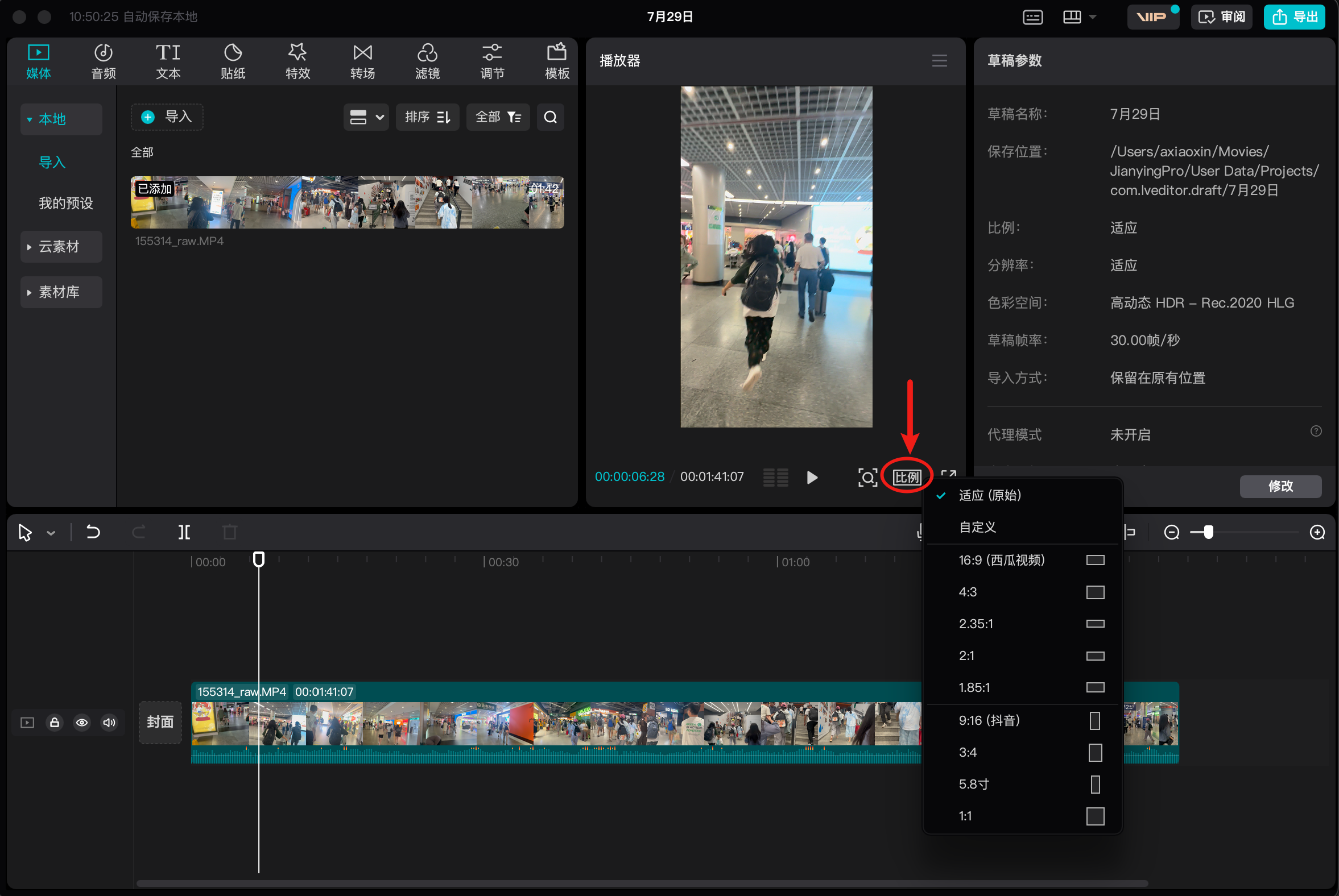
Task: Open the 滤镜 filters tab
Action: point(427,62)
